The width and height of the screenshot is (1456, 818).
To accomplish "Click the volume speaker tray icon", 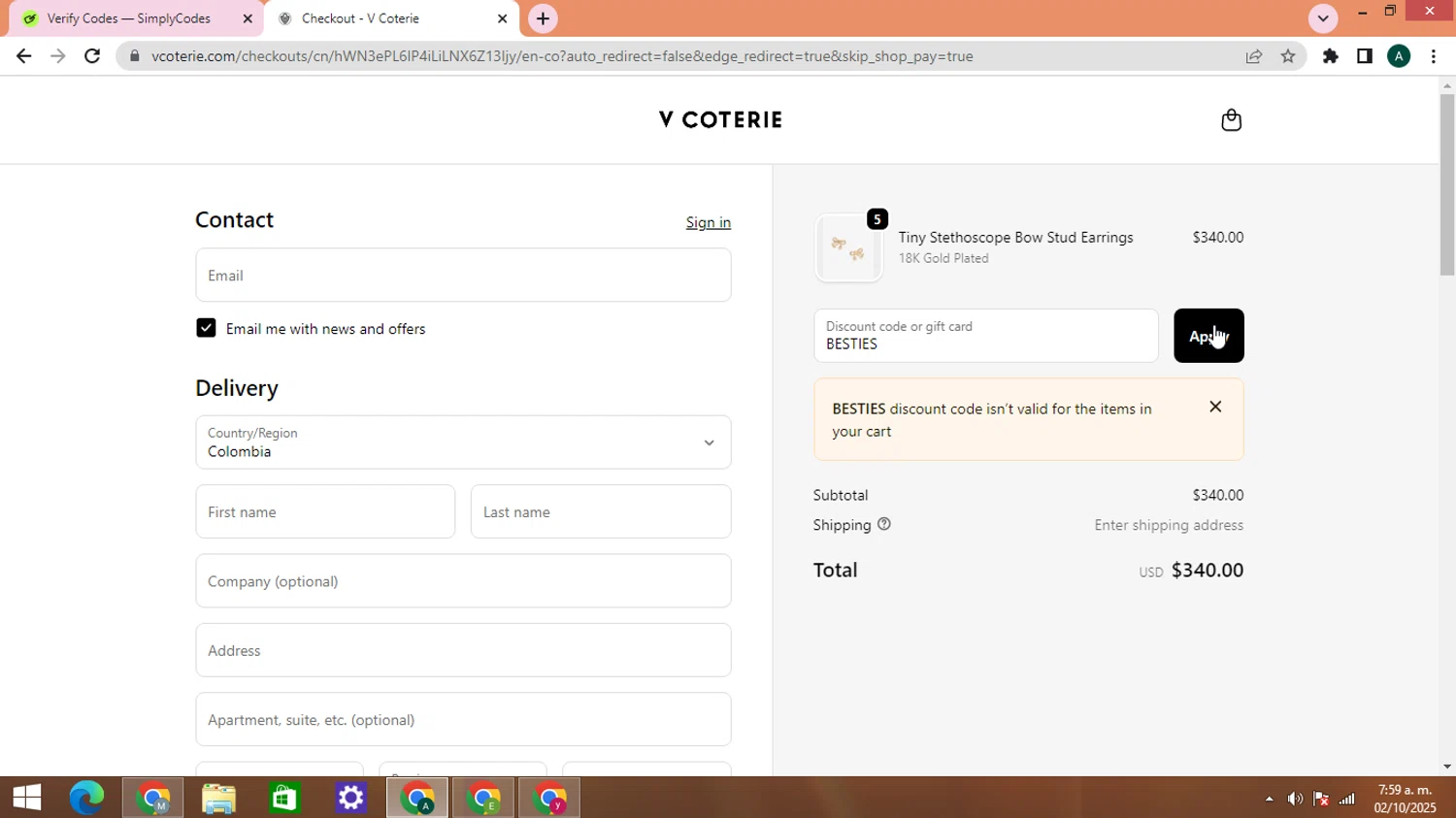I will click(1295, 799).
